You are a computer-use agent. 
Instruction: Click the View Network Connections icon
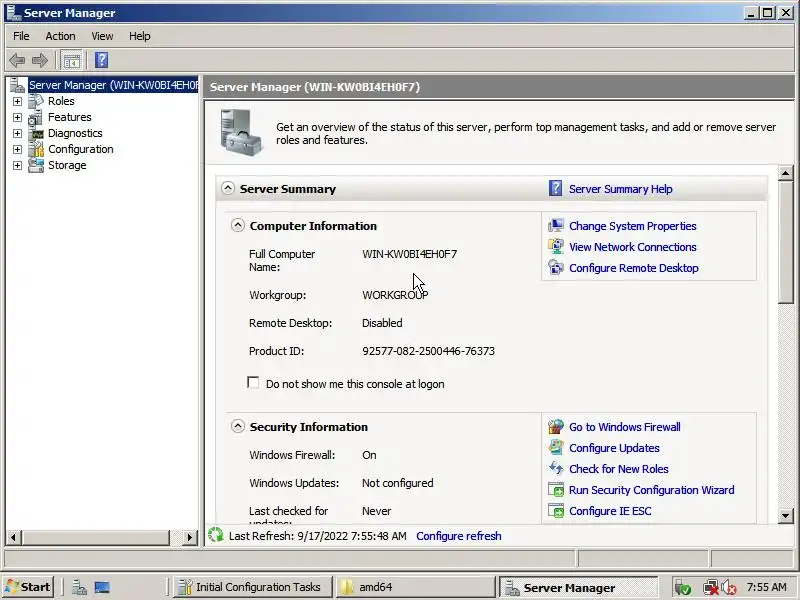(x=556, y=246)
